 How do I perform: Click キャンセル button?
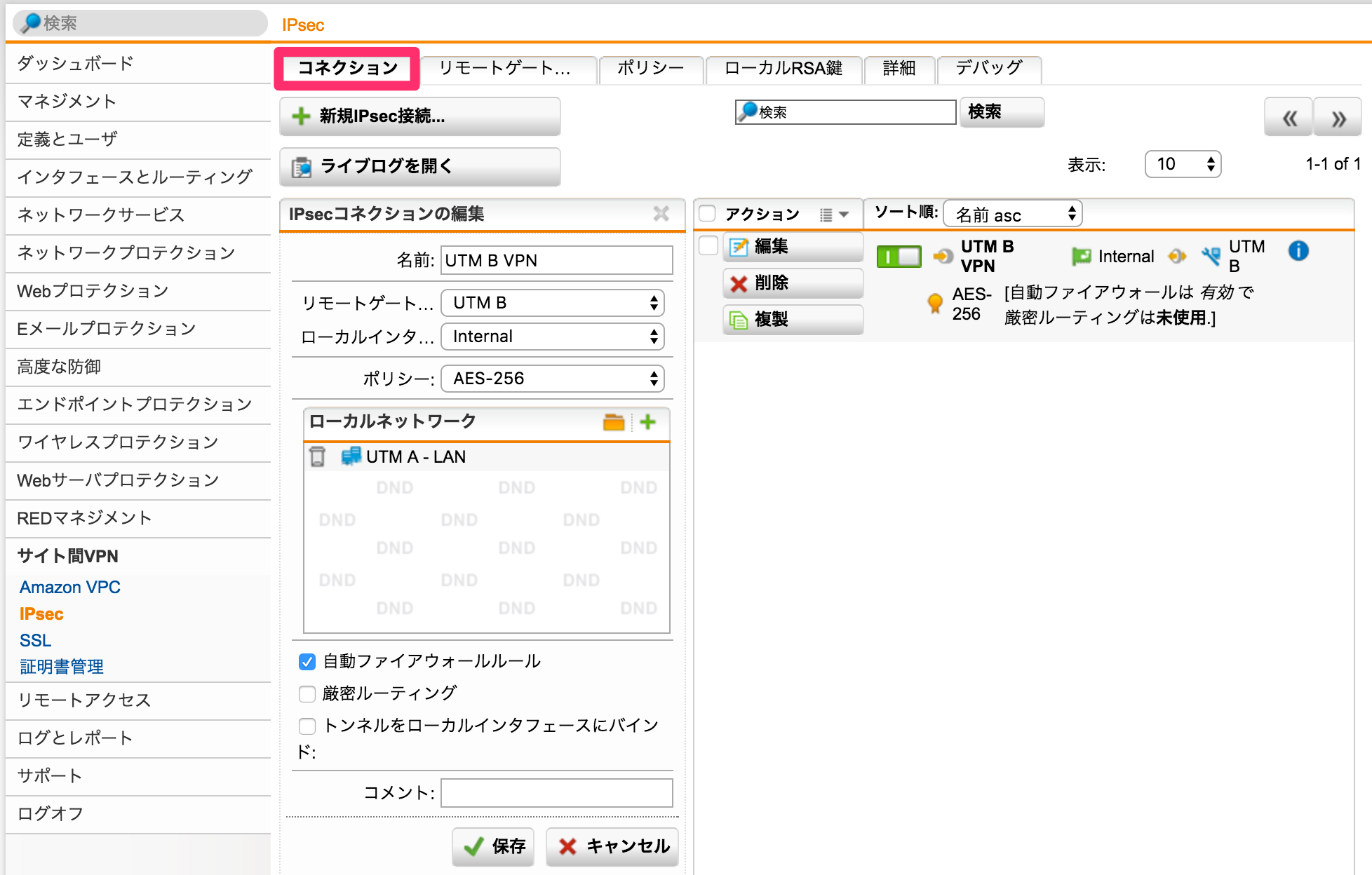tap(612, 846)
